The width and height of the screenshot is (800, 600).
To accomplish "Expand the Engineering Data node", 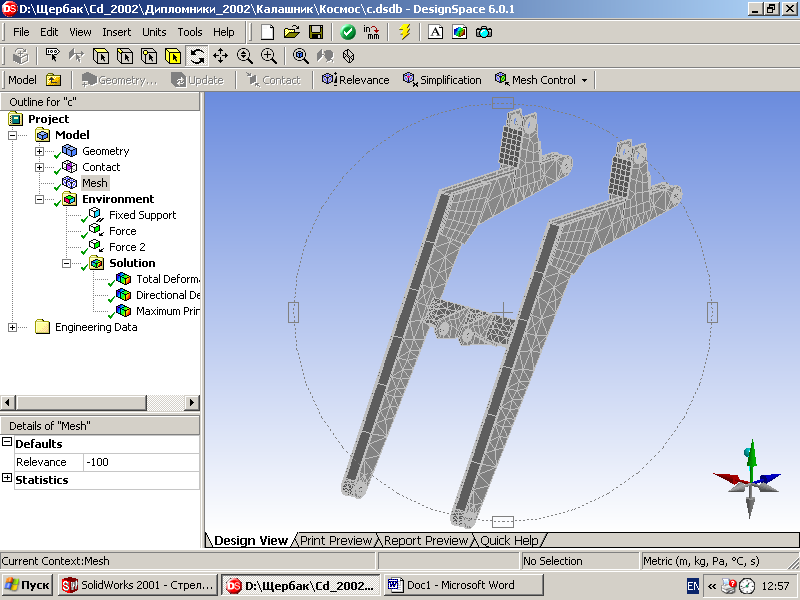I will 13,327.
